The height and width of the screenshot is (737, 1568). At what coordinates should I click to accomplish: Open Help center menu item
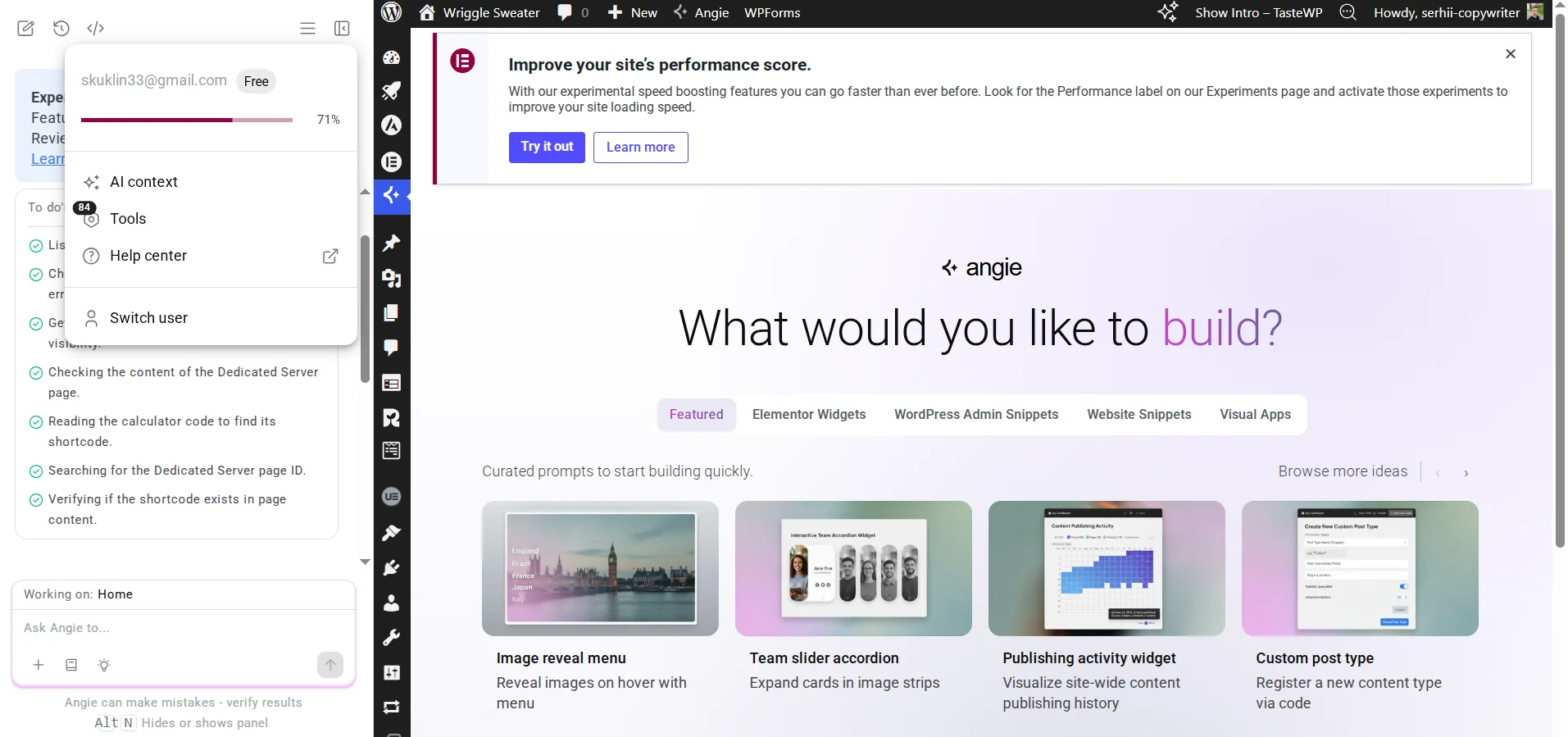point(211,256)
